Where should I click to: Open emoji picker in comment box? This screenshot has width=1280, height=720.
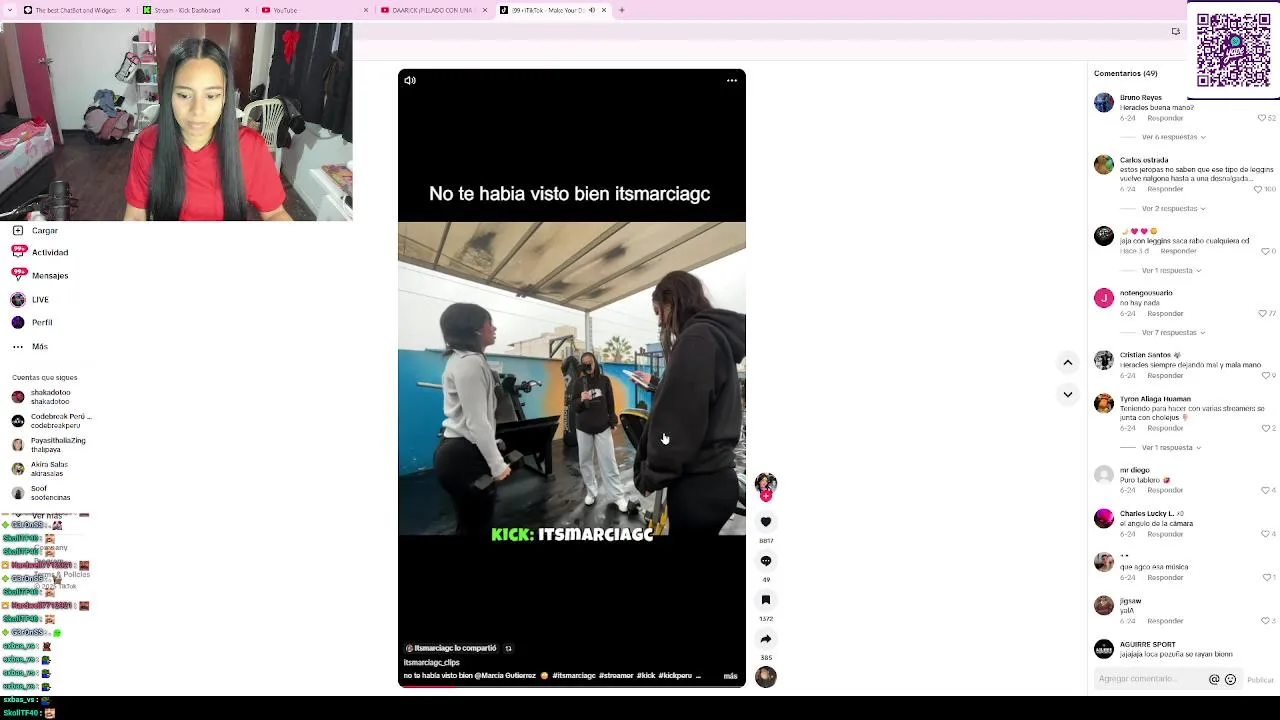coord(1231,680)
